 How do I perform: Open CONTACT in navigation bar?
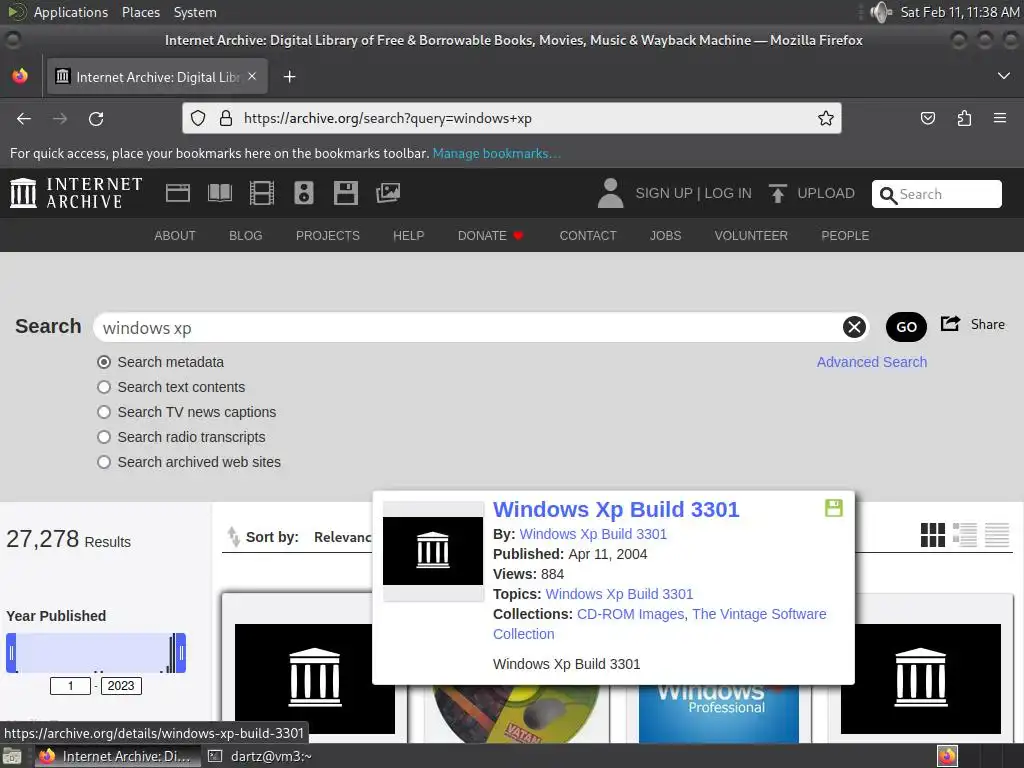click(x=588, y=236)
